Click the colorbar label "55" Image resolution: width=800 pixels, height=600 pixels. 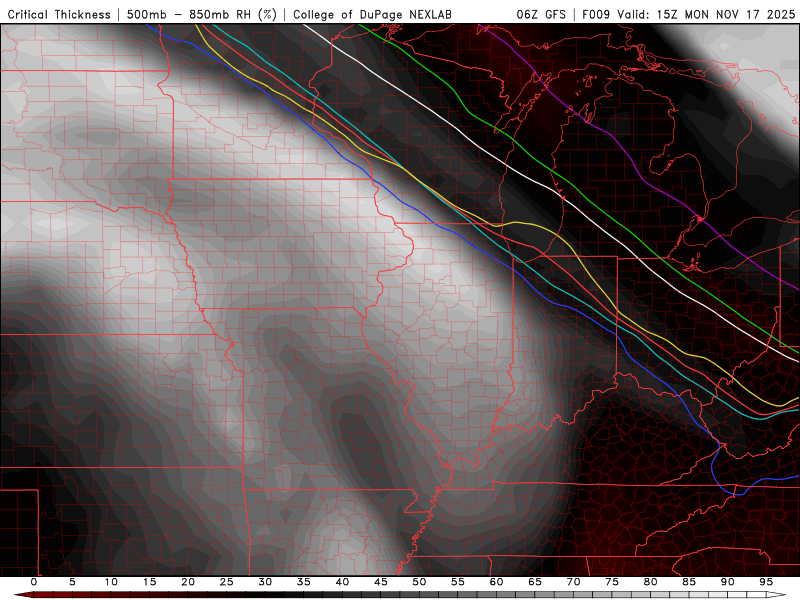tap(458, 582)
